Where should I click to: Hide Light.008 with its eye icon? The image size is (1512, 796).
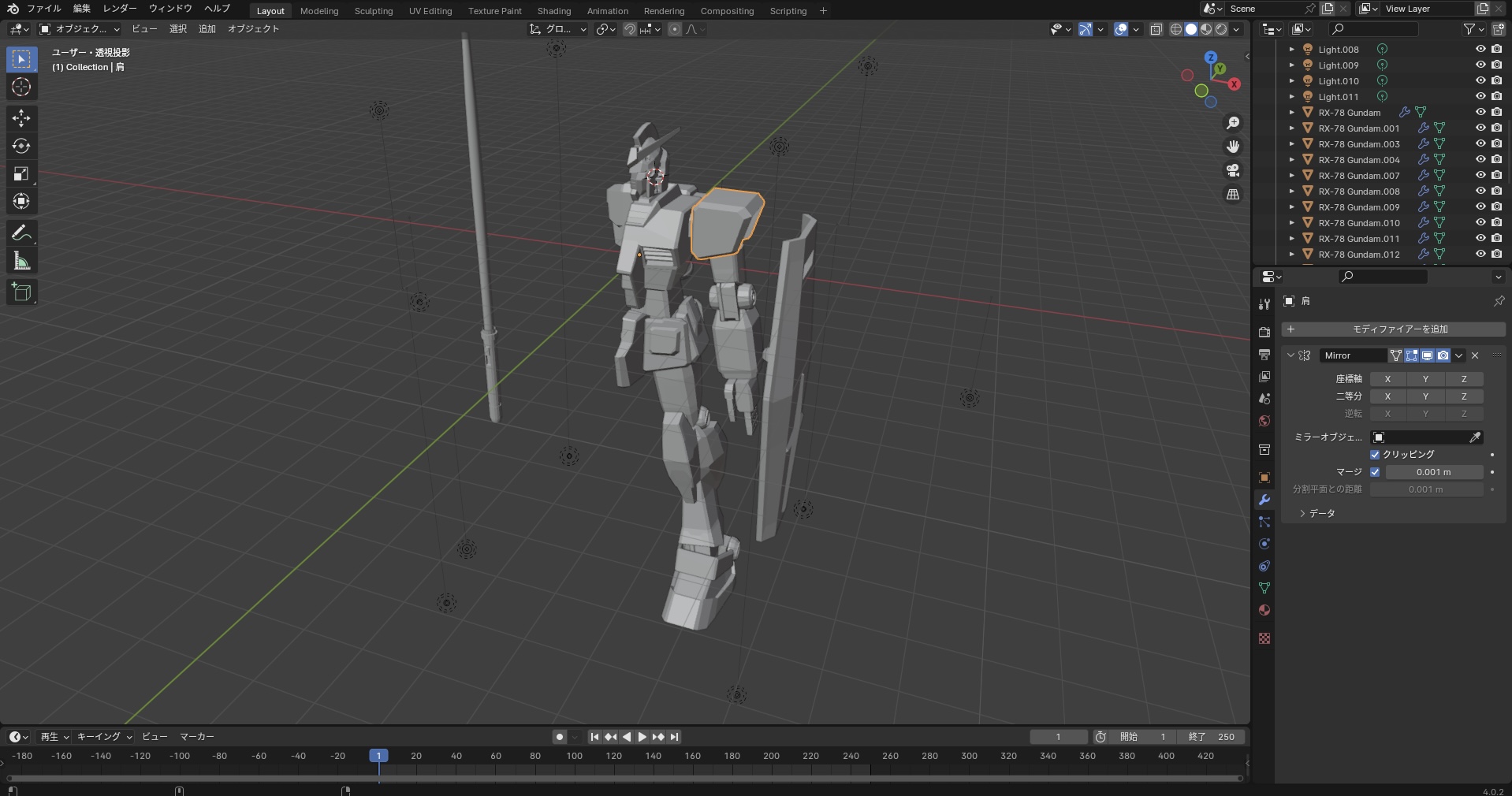[1480, 49]
